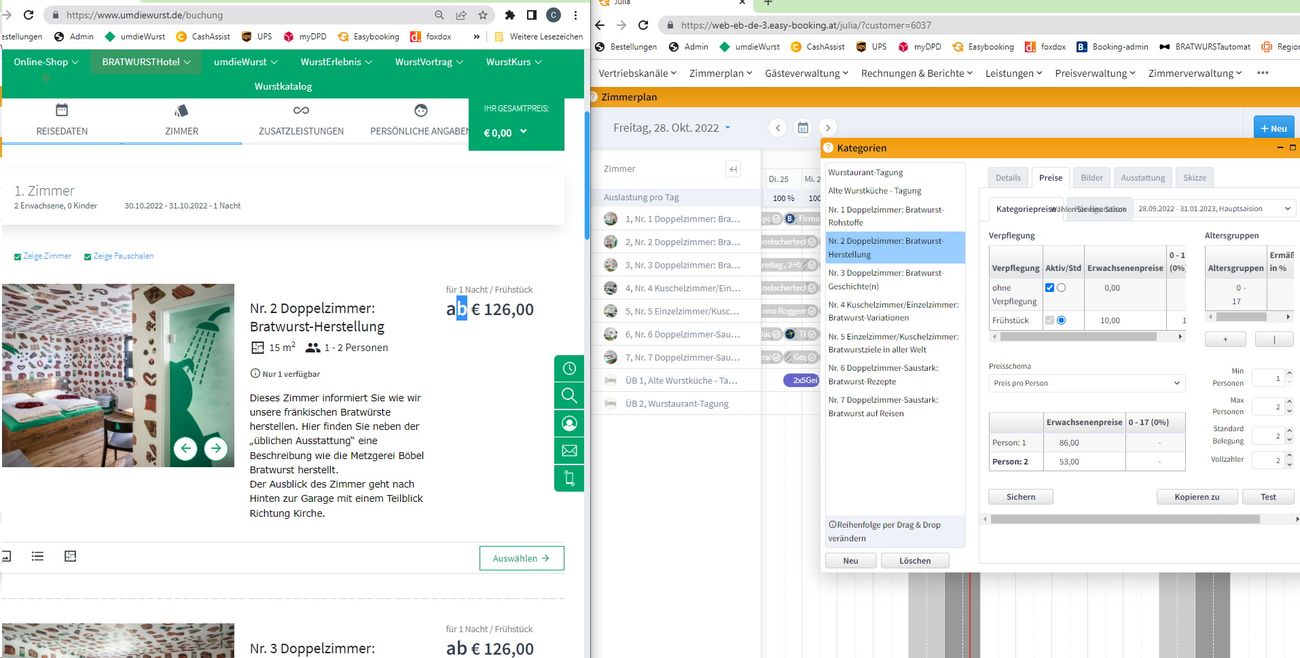Click the Zusatzleistungen infinity icon

pos(301,110)
